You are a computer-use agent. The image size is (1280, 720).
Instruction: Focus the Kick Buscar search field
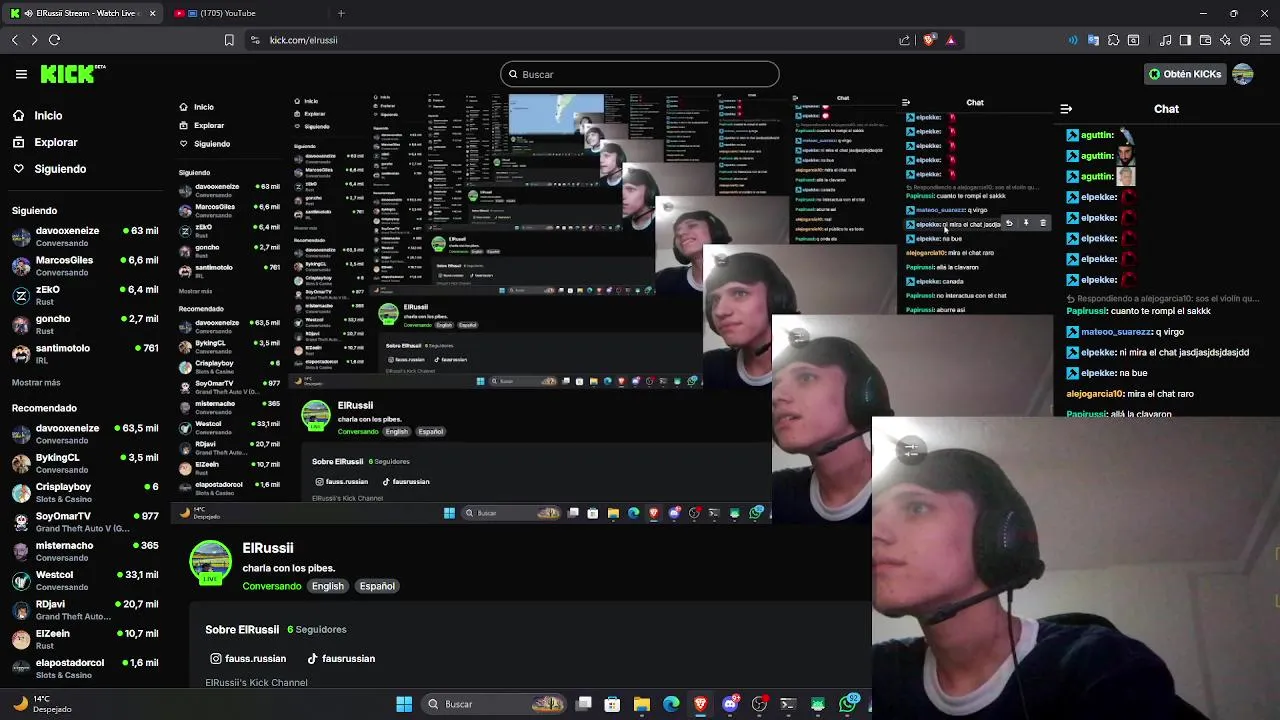[640, 74]
